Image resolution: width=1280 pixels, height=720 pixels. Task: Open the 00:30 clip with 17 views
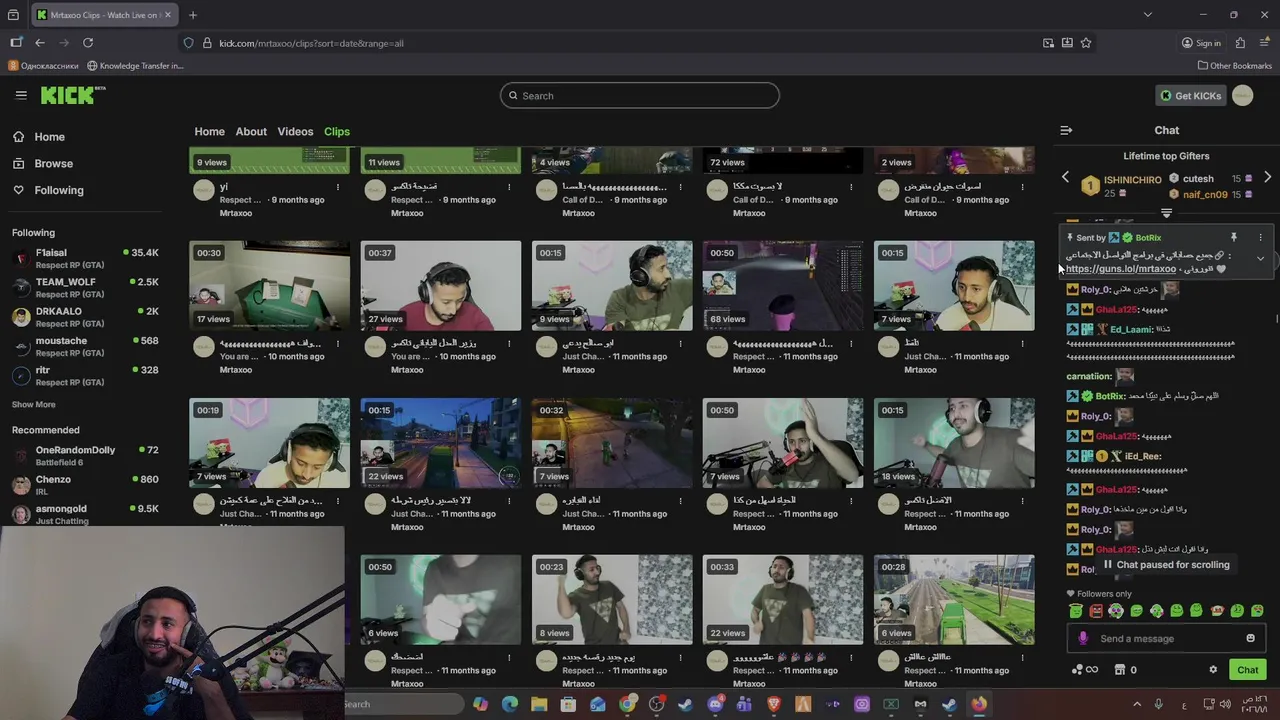click(270, 286)
